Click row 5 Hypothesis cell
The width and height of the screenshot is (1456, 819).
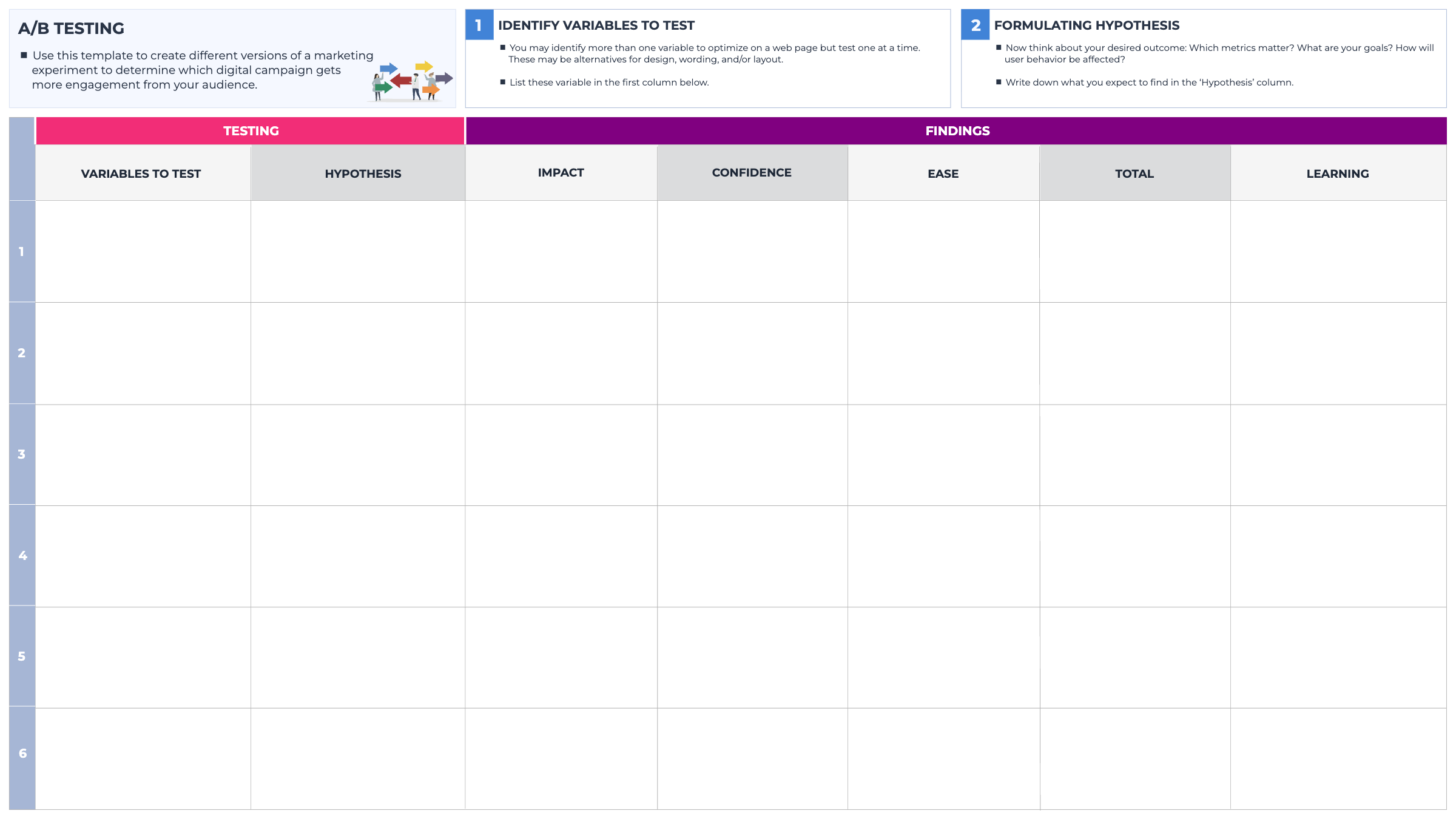(358, 658)
